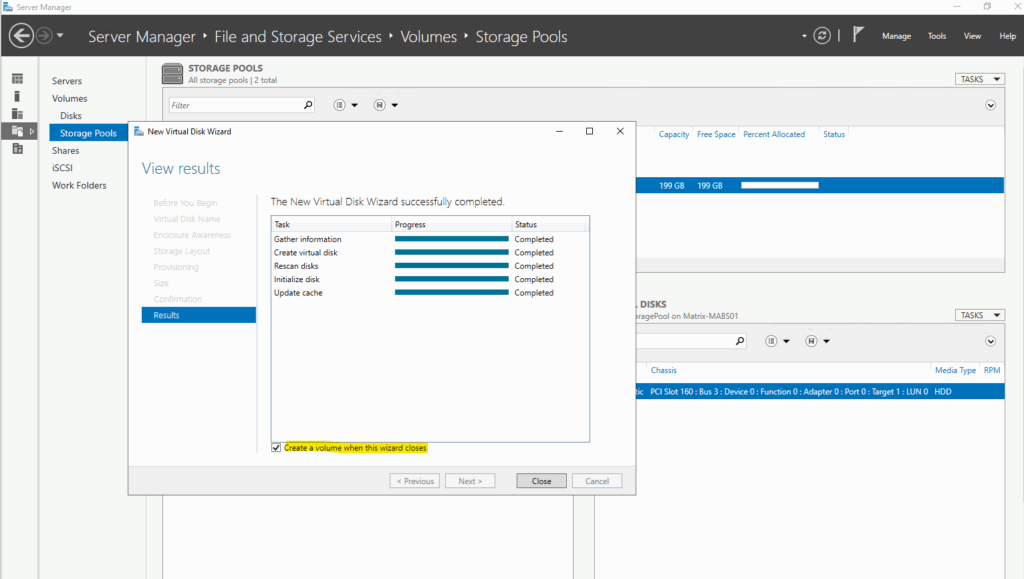Click the Create virtual disk progress bar

451,253
